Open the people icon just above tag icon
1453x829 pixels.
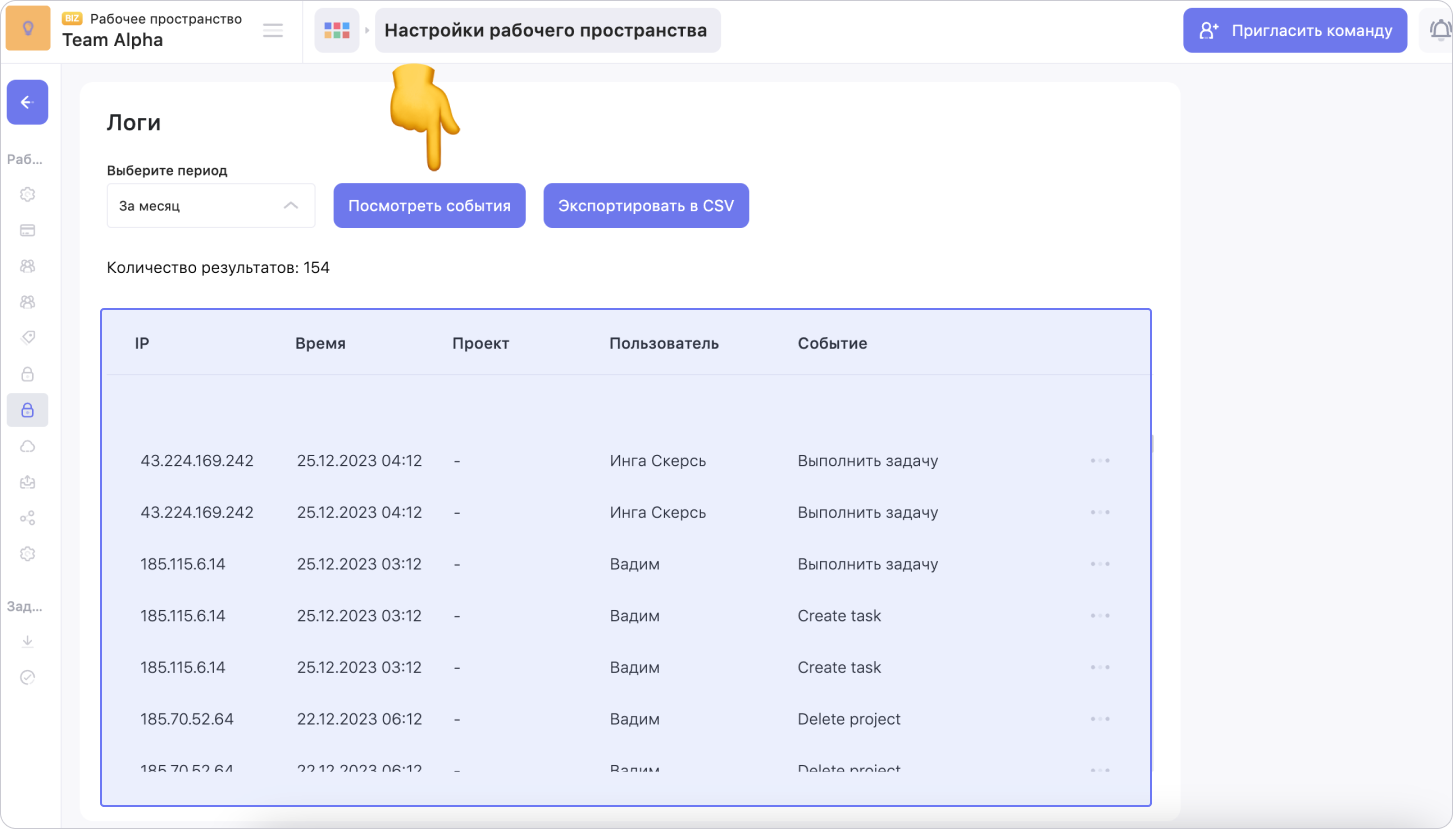(28, 302)
